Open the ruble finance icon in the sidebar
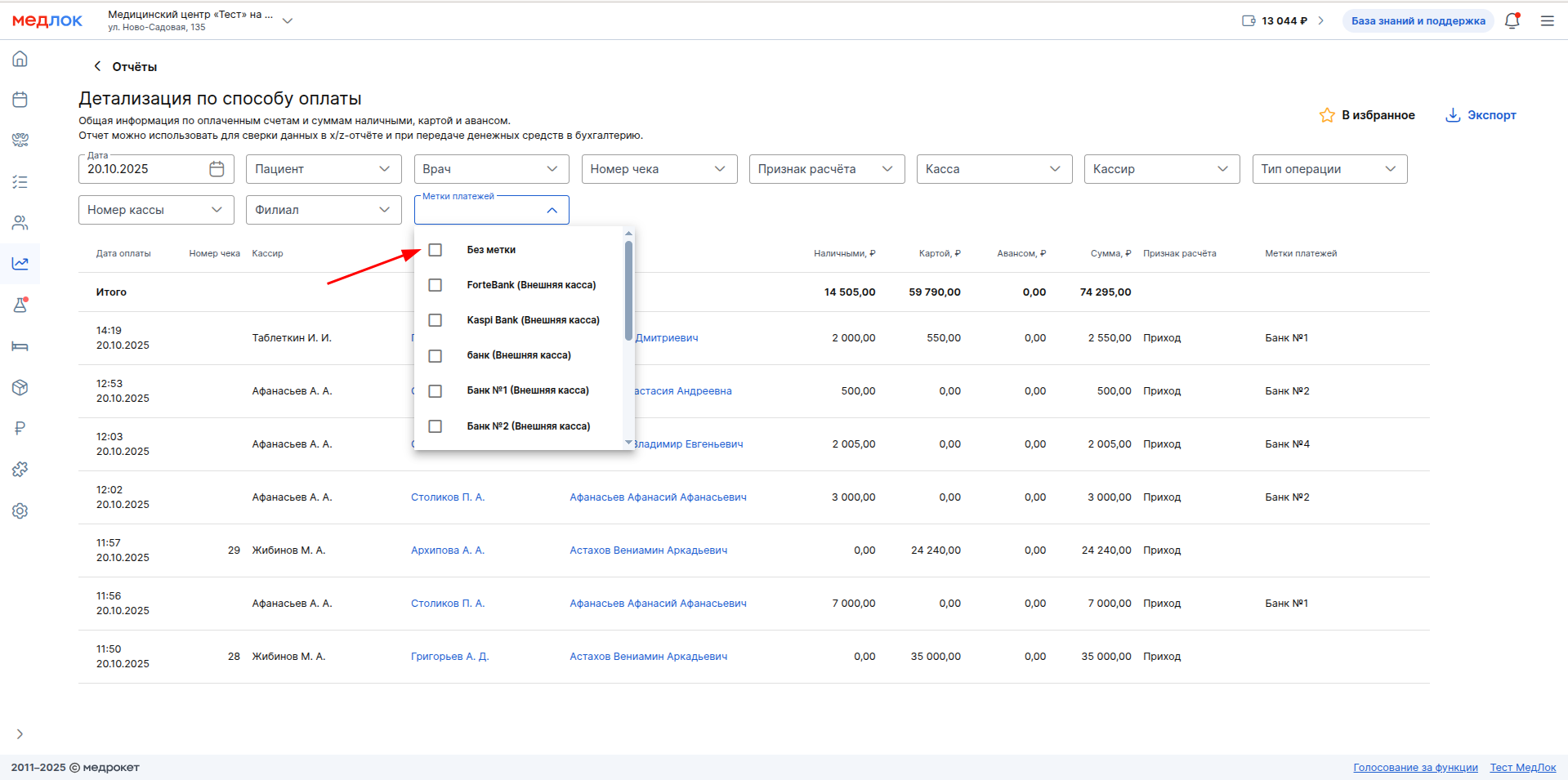The image size is (1568, 780). [20, 428]
